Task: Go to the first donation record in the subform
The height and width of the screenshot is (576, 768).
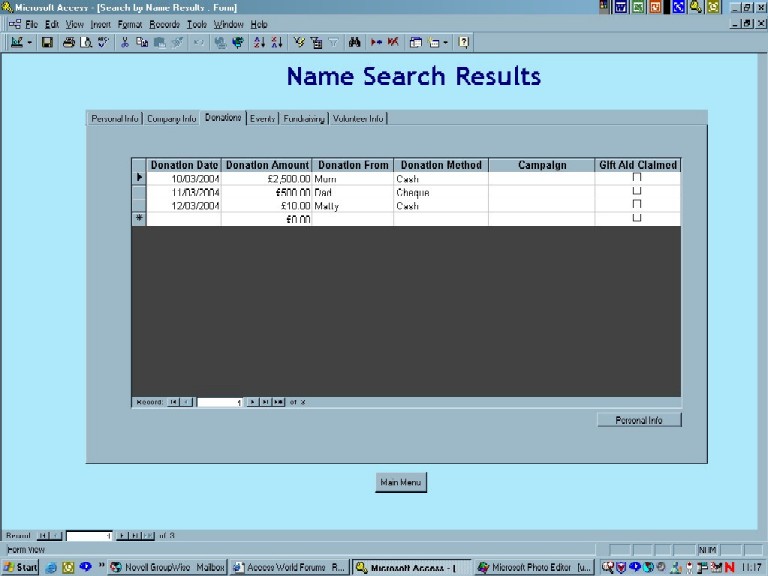Action: click(x=173, y=402)
